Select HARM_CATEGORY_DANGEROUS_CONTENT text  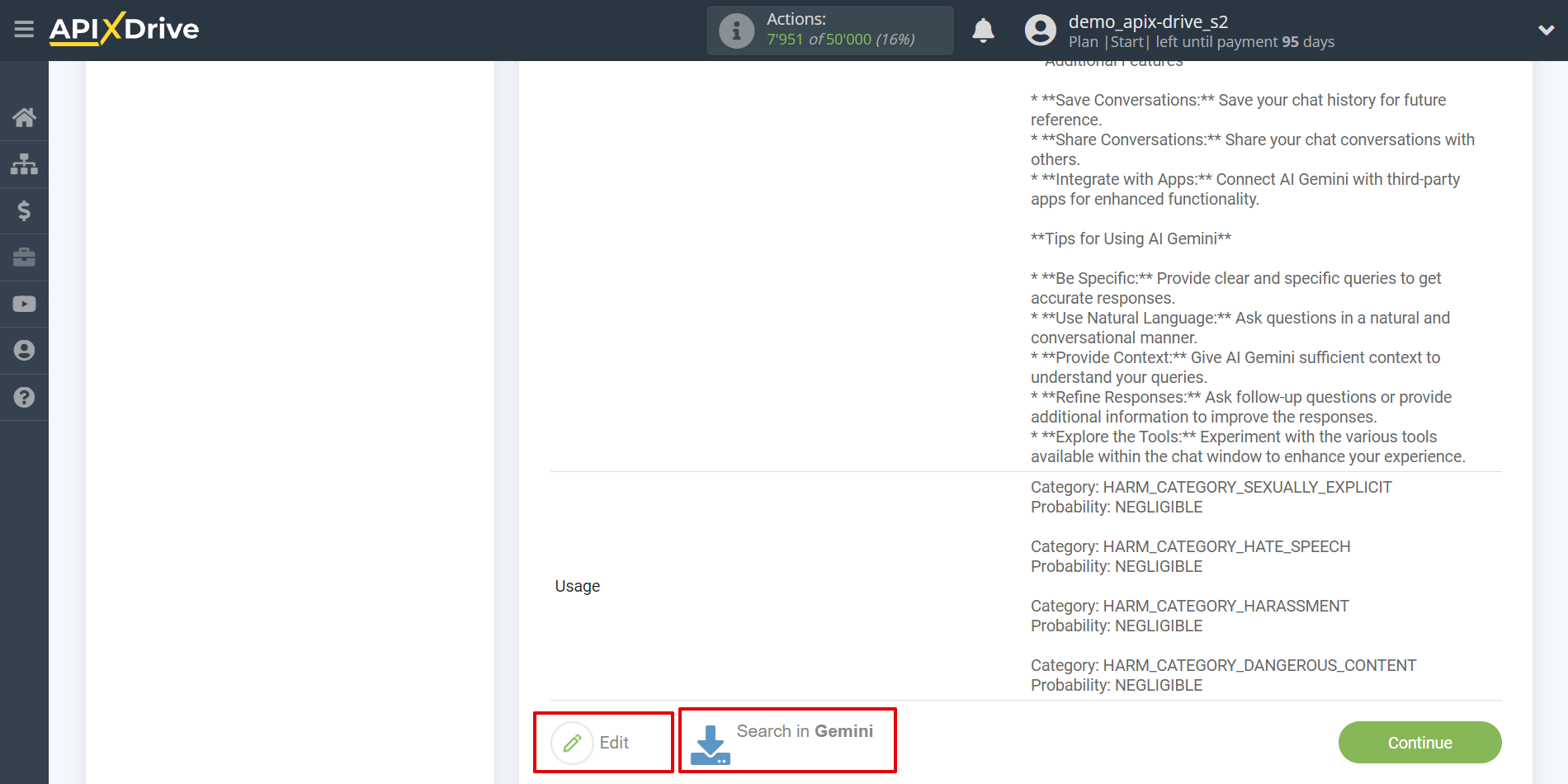[1259, 665]
